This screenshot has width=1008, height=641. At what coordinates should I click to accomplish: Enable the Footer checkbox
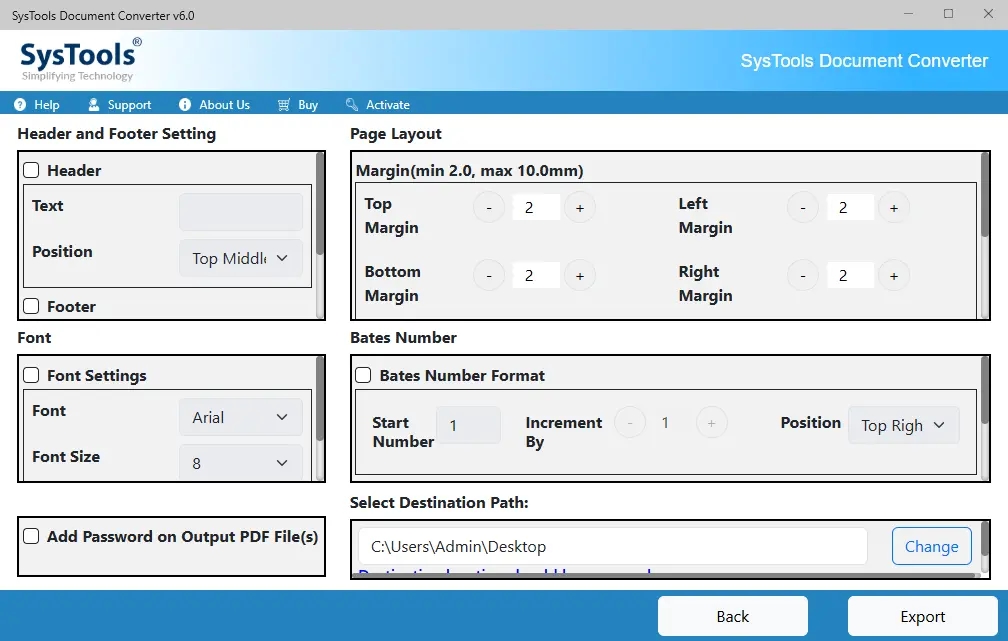31,307
